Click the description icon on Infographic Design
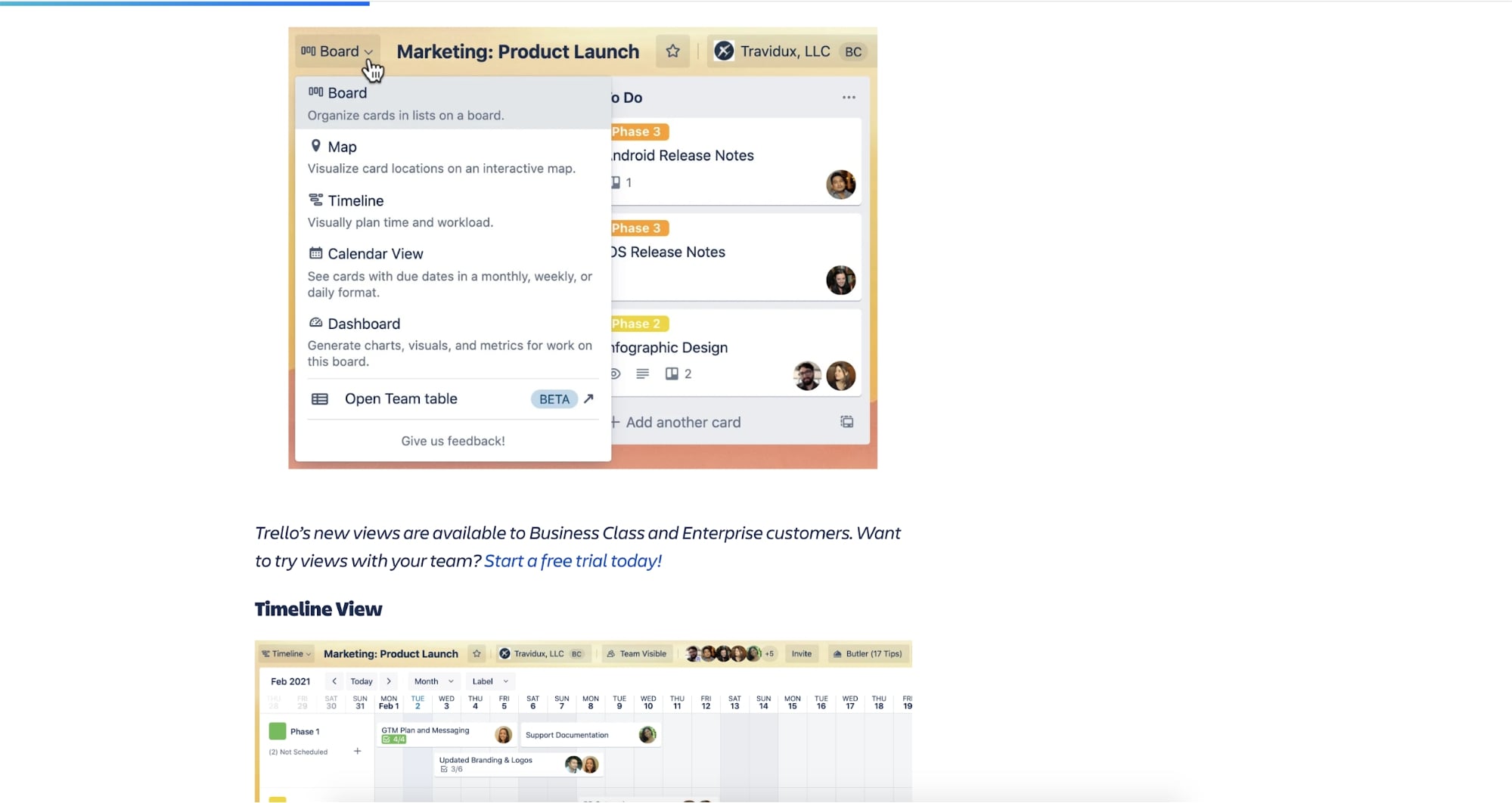Screen dimensions: 1512x803 tap(642, 374)
